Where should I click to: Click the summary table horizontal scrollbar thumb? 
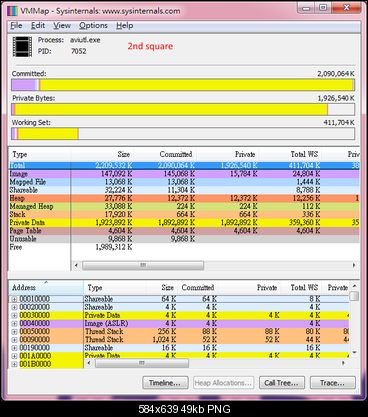pos(143,265)
